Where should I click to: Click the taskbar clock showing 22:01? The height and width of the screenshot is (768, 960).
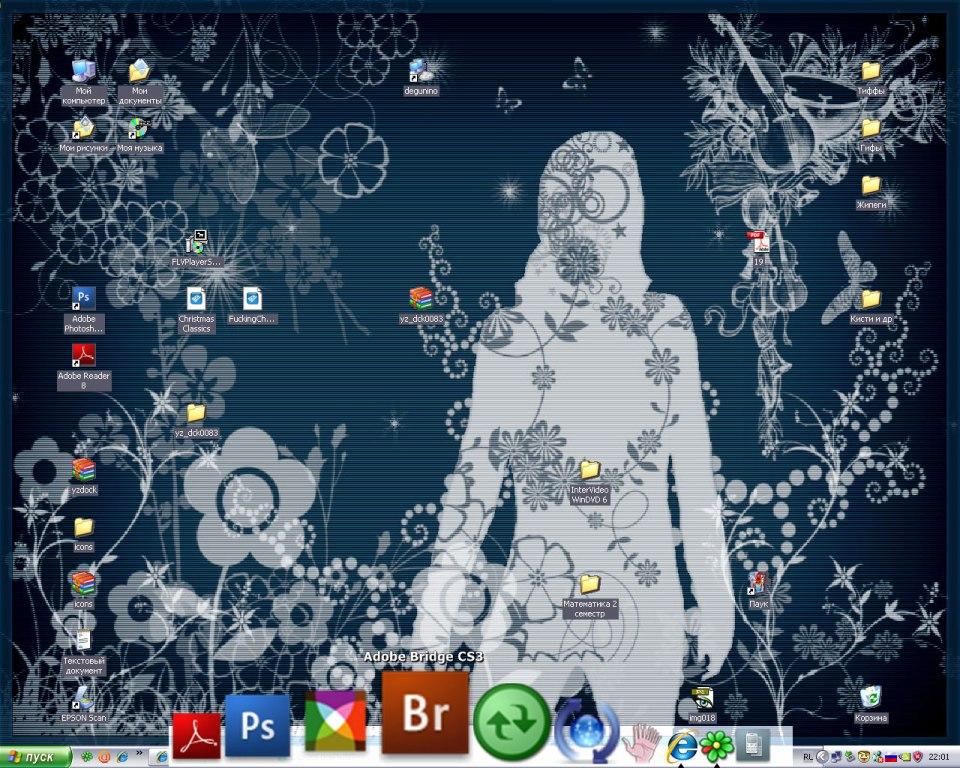[939, 757]
